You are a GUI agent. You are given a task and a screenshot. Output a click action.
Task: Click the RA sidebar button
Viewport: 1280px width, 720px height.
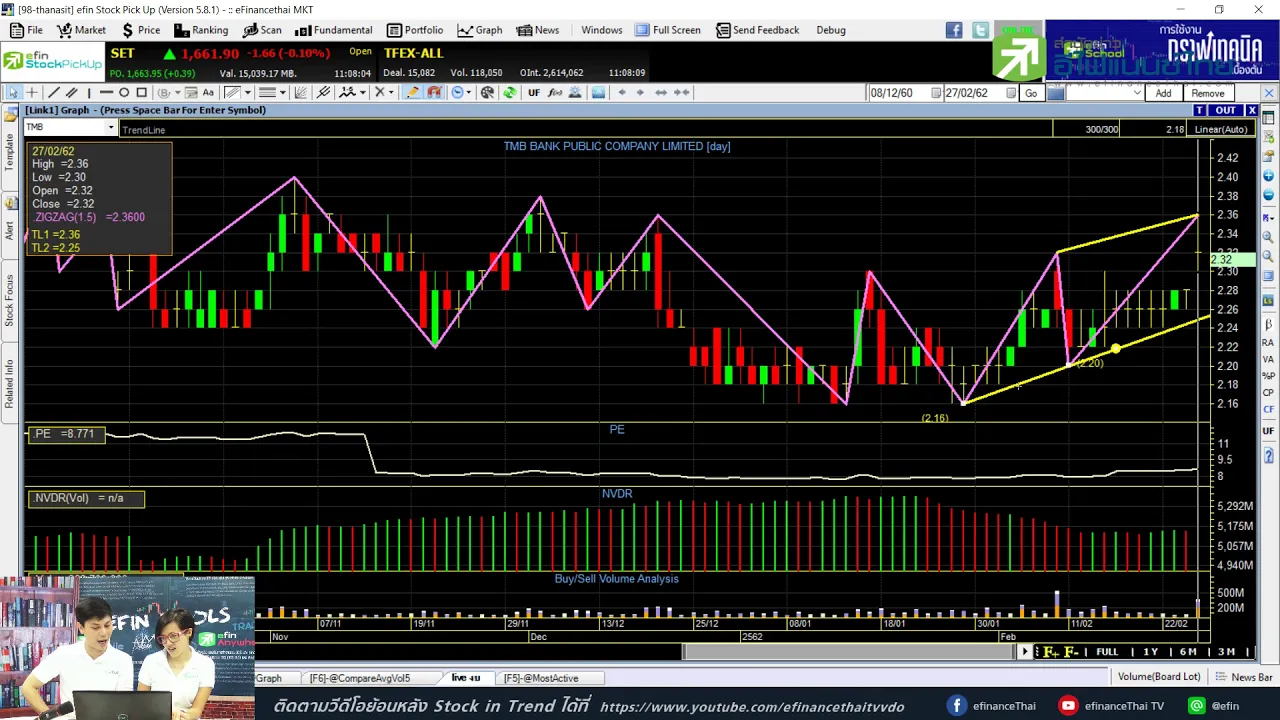click(1268, 343)
